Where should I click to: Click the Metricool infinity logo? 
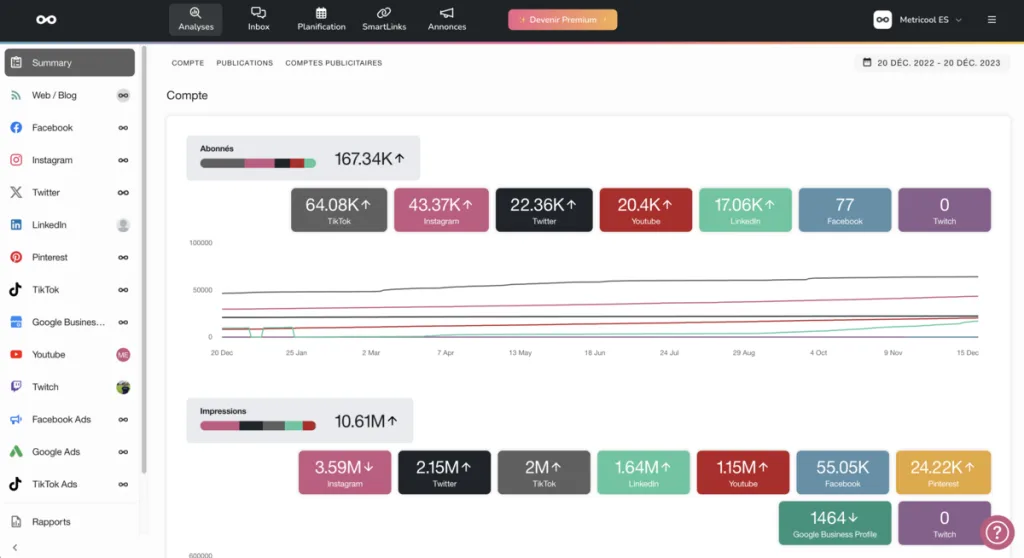point(46,20)
